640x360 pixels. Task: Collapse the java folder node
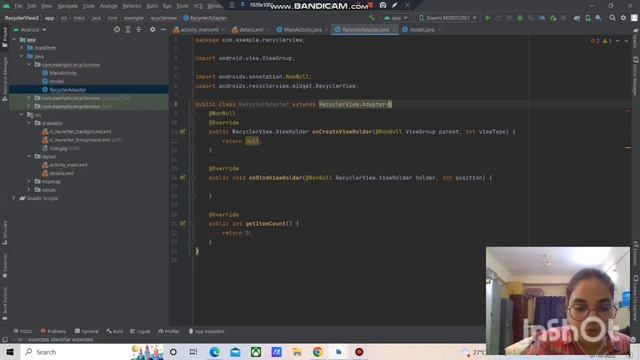coord(22,56)
